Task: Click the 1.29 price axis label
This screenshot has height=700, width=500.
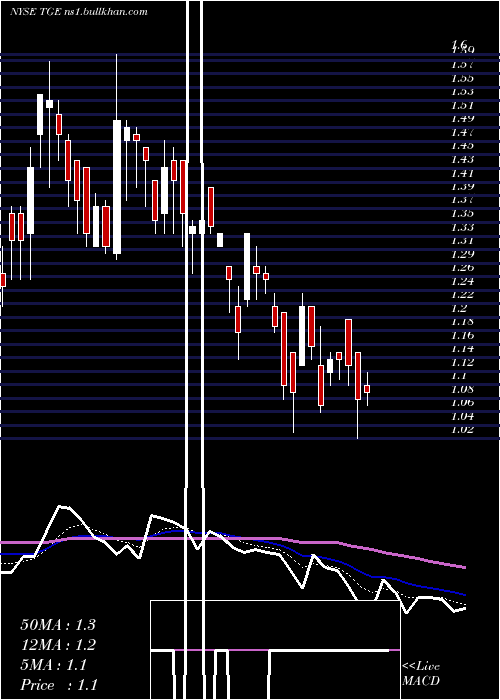Action: (x=462, y=254)
